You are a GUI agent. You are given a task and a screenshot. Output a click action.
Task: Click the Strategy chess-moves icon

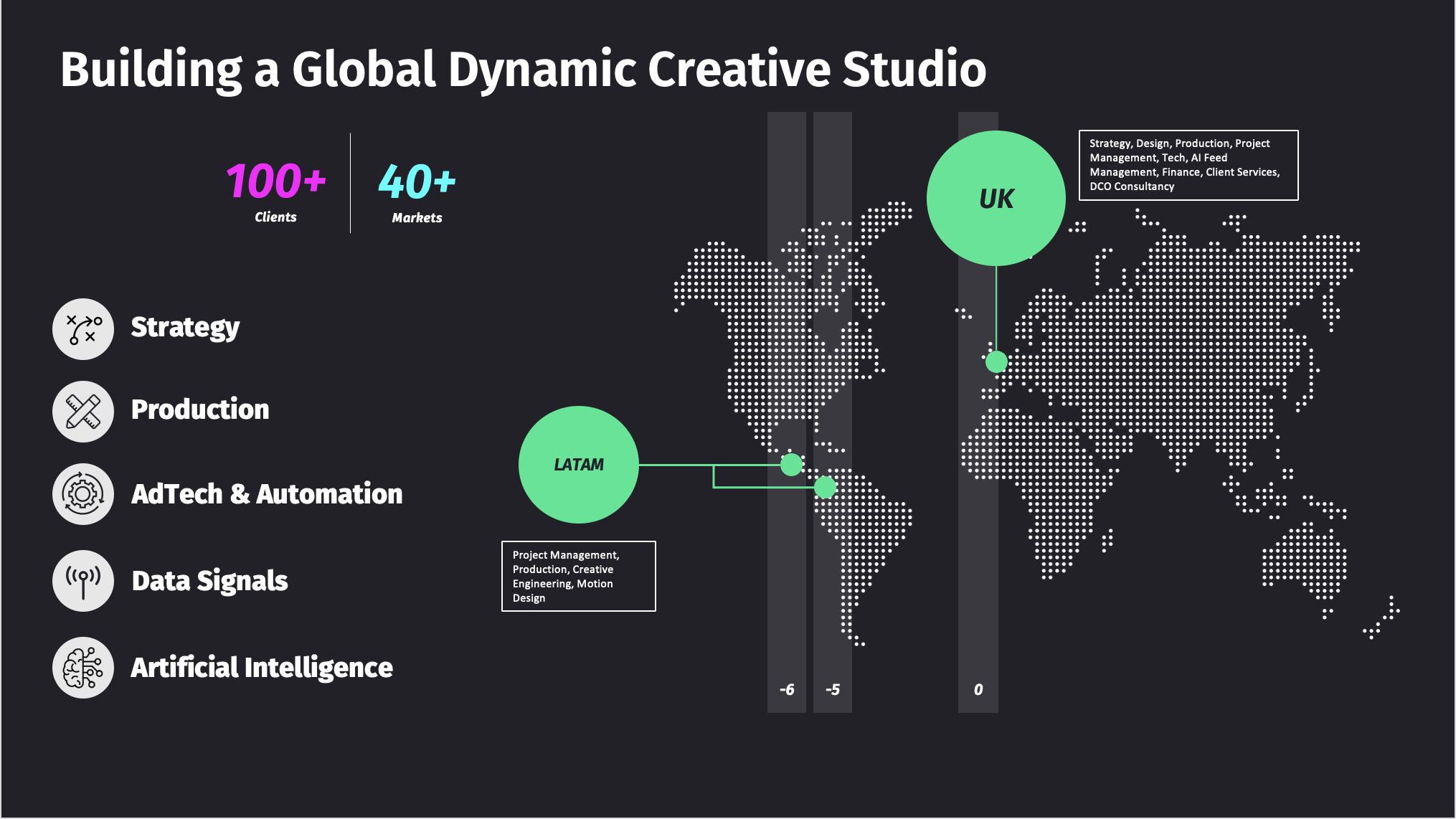coord(82,328)
